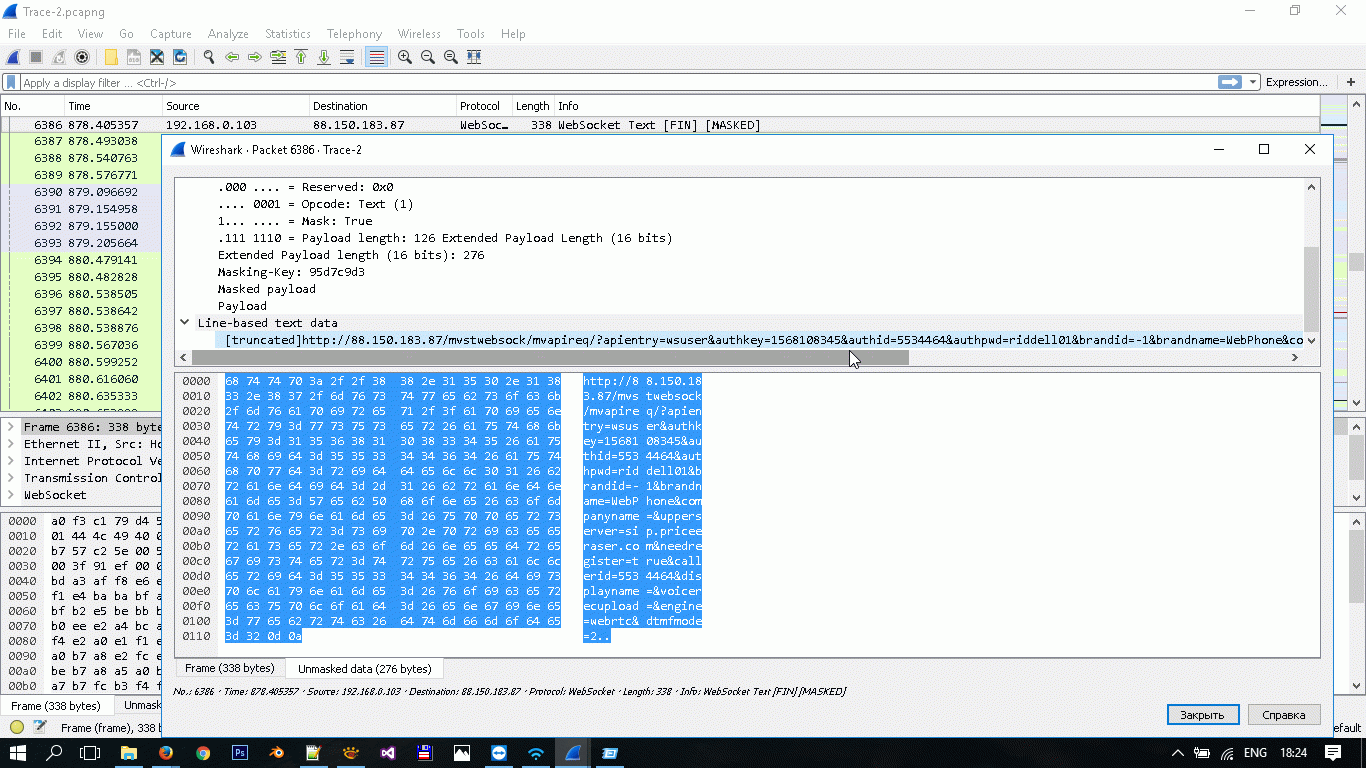This screenshot has width=1366, height=768.
Task: Select the Masking-Key: 95d7c9d3 line
Action: click(x=291, y=272)
